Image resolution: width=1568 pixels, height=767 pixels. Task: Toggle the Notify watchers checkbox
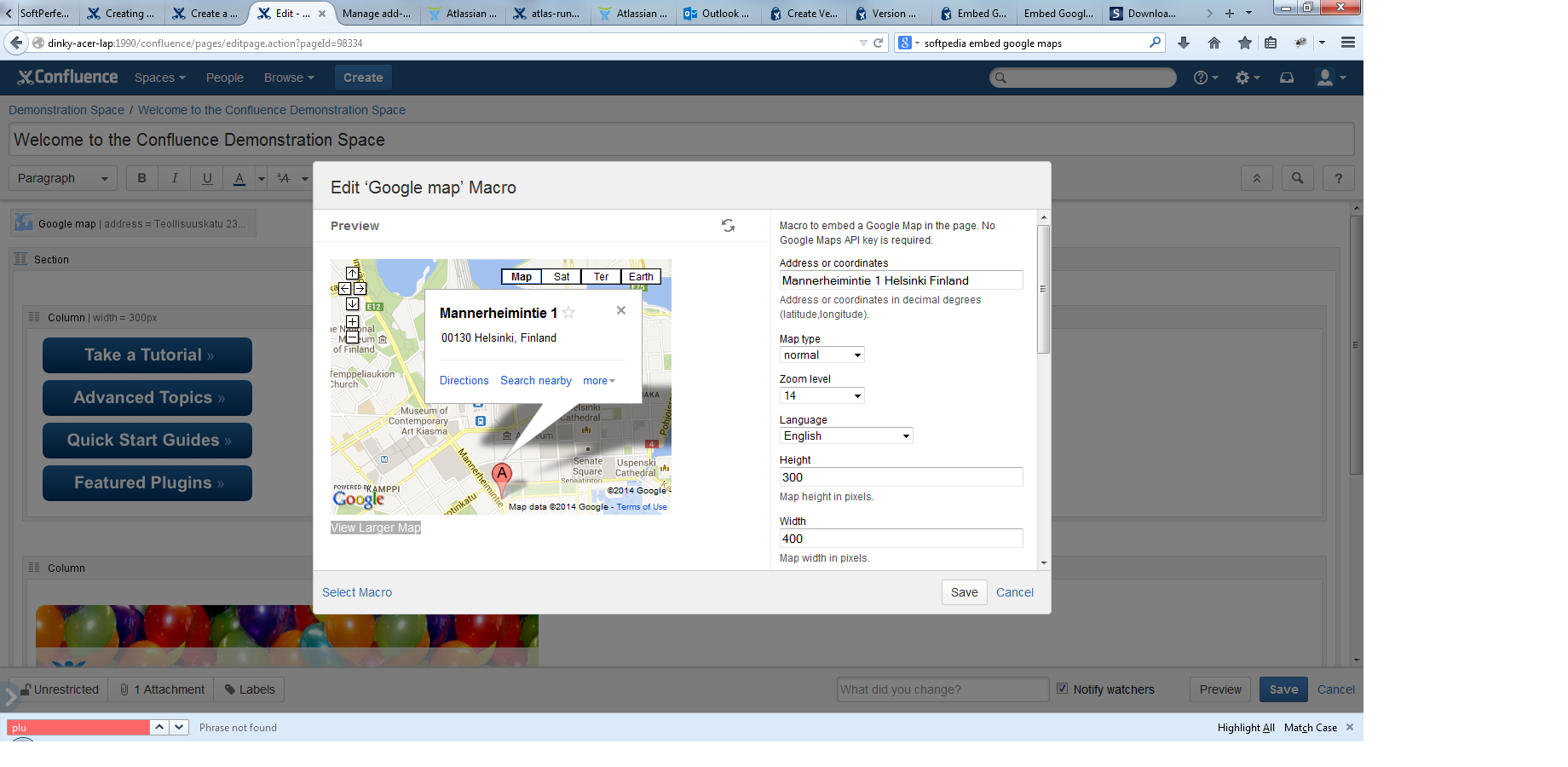pyautogui.click(x=1062, y=689)
